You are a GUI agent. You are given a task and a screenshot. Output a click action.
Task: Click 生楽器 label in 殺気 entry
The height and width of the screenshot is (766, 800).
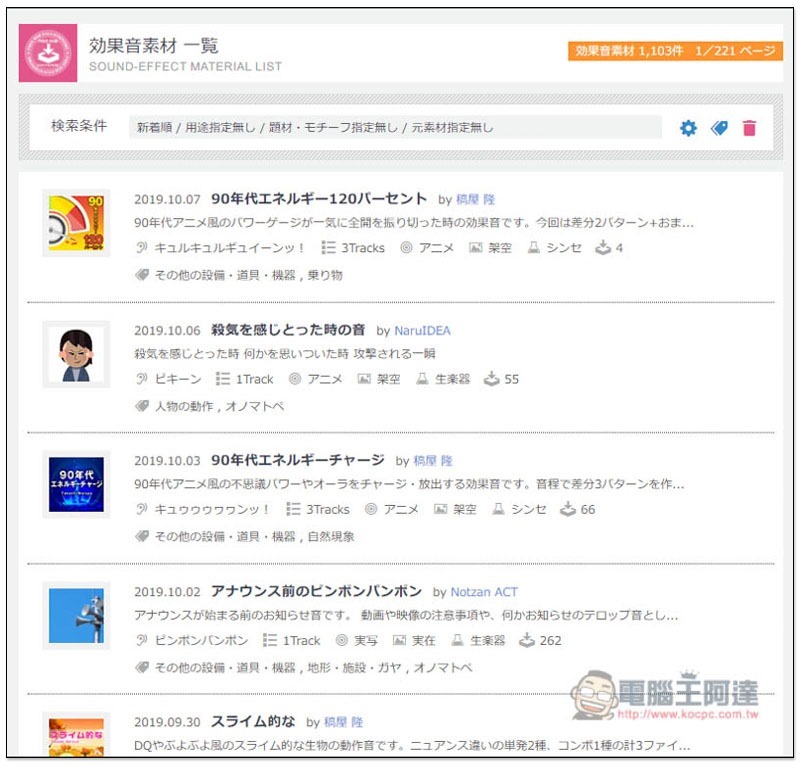click(452, 379)
